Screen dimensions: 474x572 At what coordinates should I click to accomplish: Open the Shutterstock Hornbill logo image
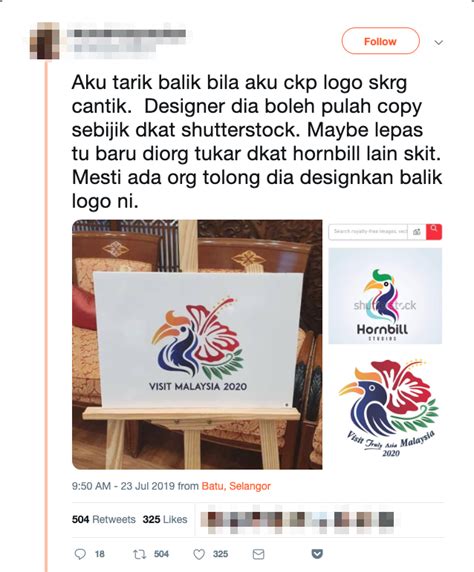pyautogui.click(x=385, y=296)
